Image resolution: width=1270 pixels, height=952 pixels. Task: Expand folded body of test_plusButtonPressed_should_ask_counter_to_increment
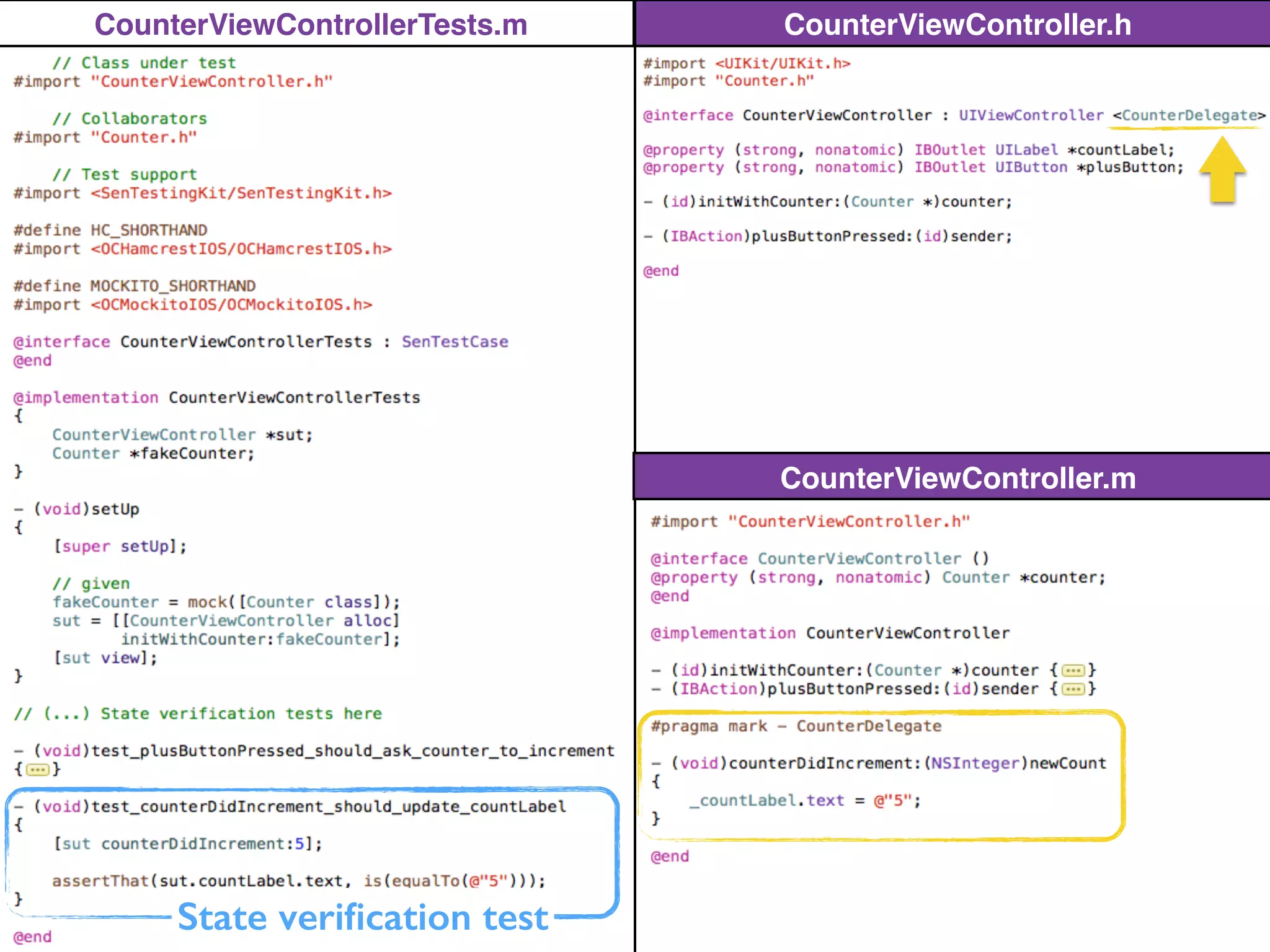click(x=38, y=770)
